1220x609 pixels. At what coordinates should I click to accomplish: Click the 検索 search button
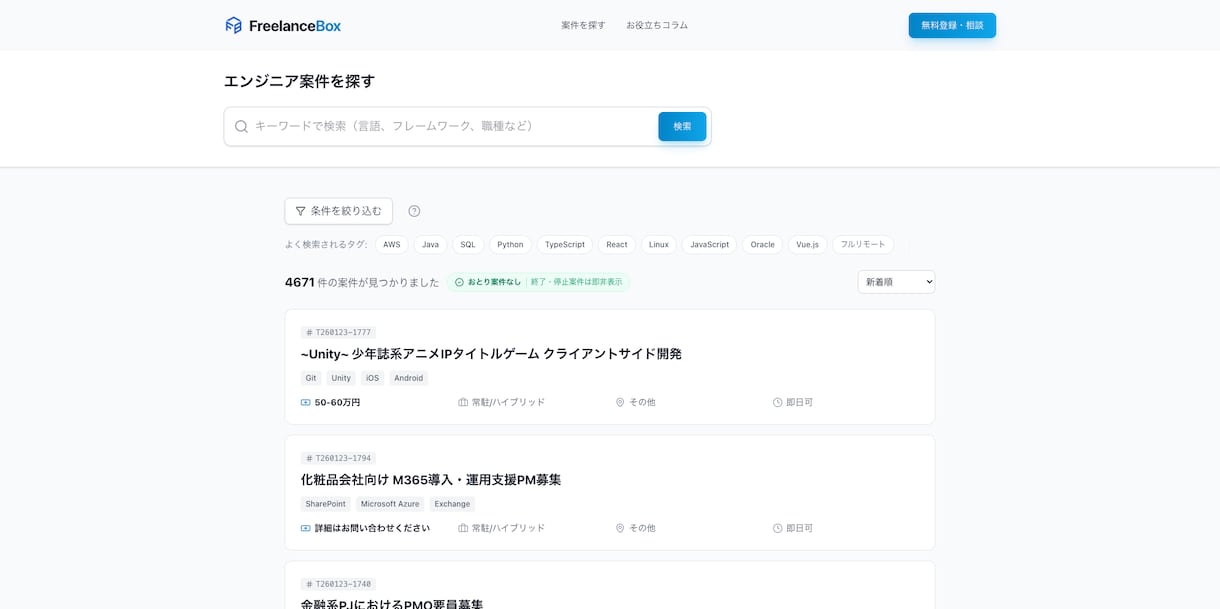point(682,127)
